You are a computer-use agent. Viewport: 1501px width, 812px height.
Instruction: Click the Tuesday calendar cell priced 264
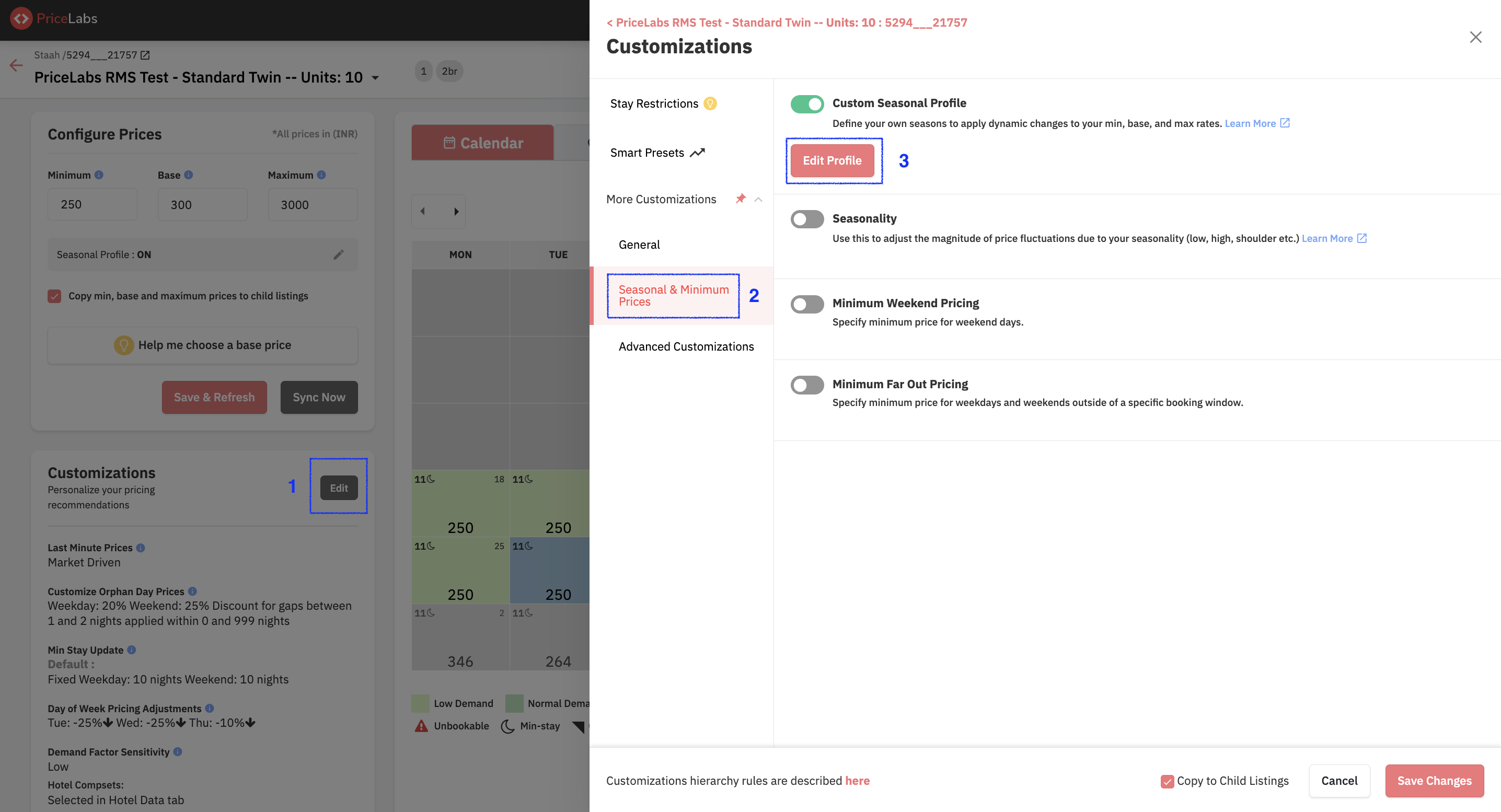click(x=549, y=637)
